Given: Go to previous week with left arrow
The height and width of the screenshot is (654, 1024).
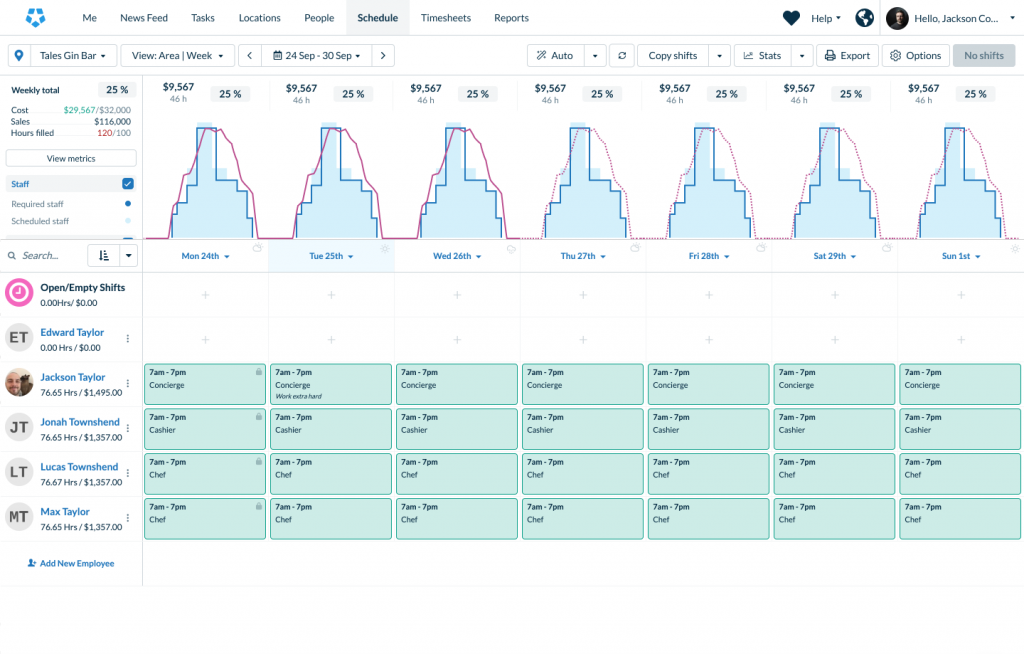Looking at the screenshot, I should pos(250,56).
